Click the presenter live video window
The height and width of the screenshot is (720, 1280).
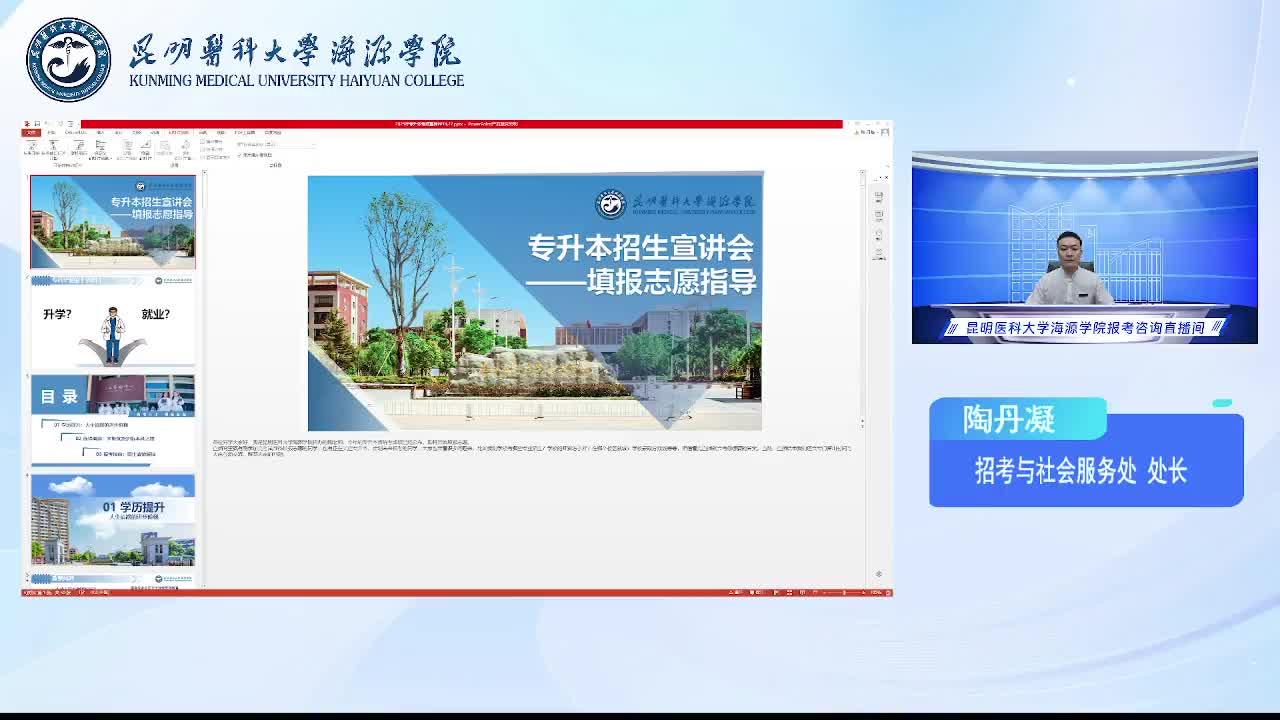pyautogui.click(x=1085, y=247)
